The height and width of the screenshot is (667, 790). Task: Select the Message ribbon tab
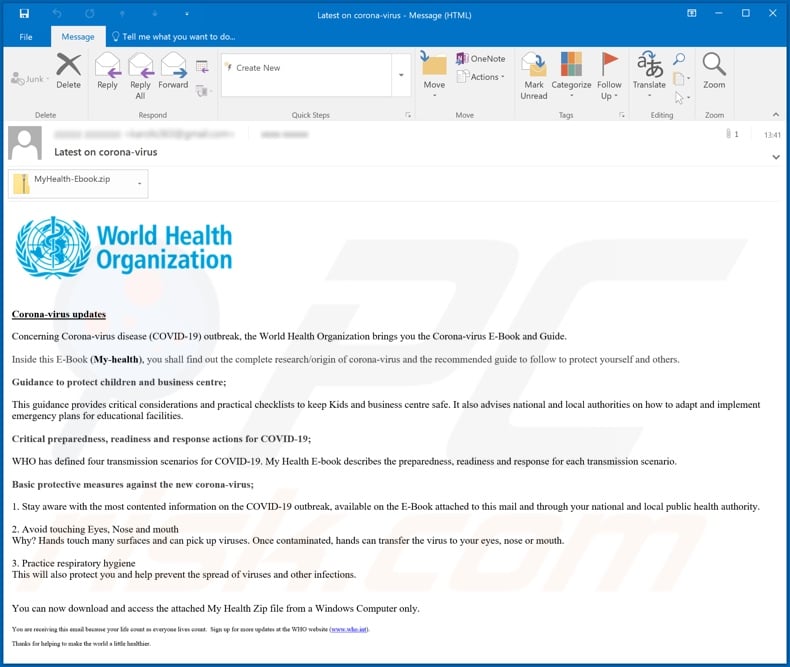point(78,37)
